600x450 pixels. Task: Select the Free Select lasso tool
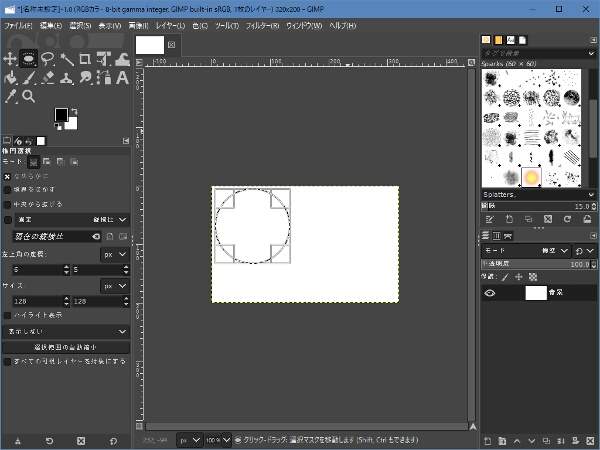pos(47,59)
